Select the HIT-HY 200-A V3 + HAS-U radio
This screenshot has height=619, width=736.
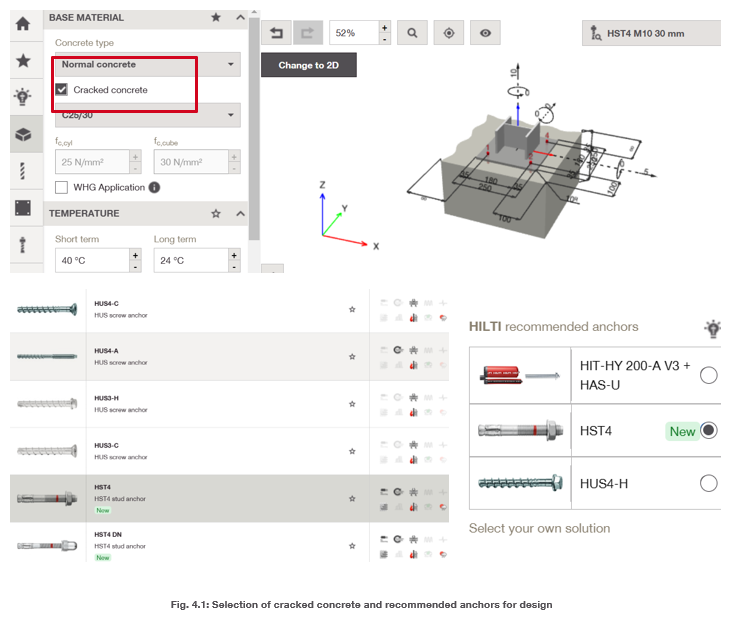708,375
